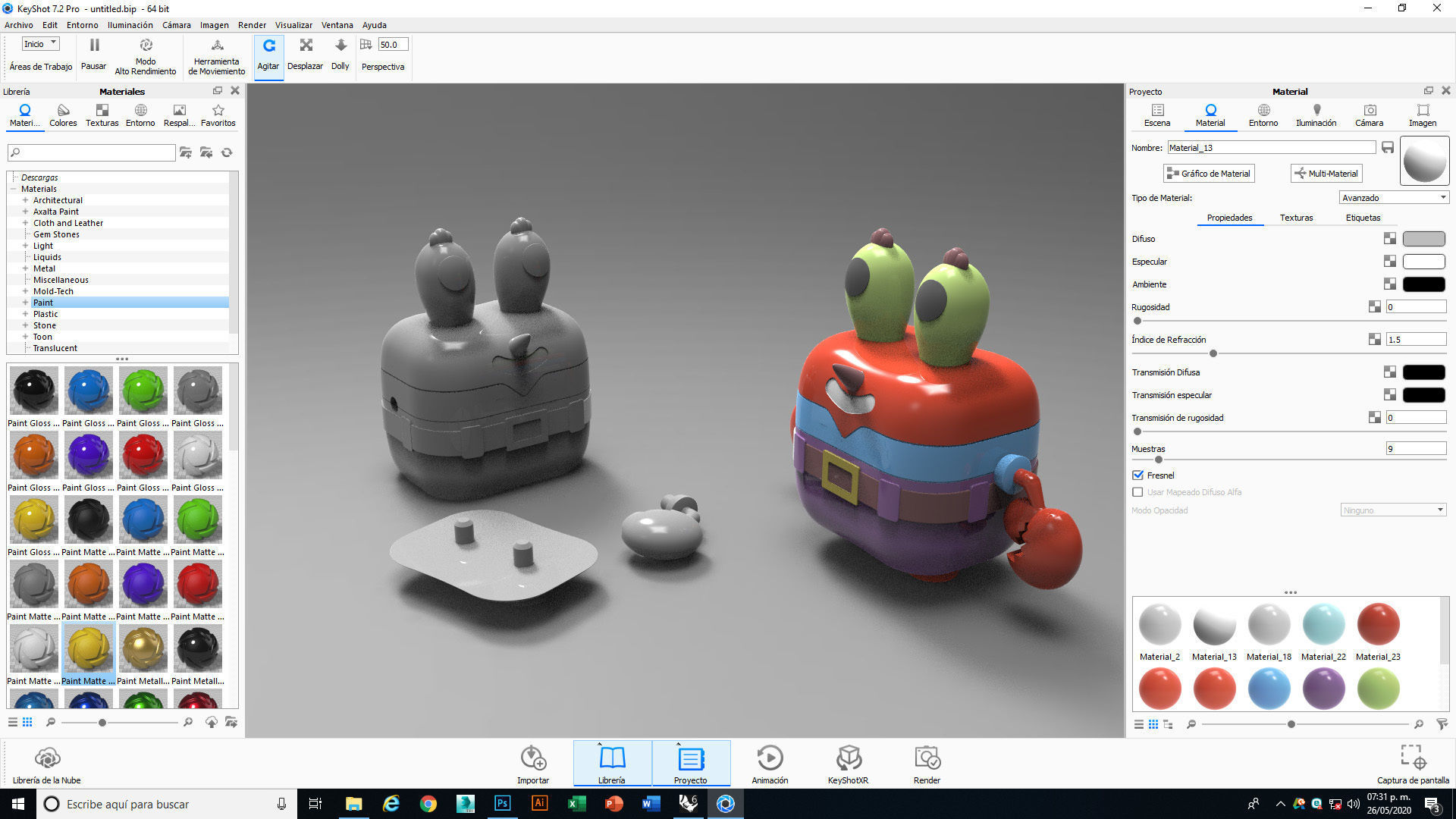Toggle the Librería panel button
This screenshot has width=1456, height=819.
click(612, 764)
